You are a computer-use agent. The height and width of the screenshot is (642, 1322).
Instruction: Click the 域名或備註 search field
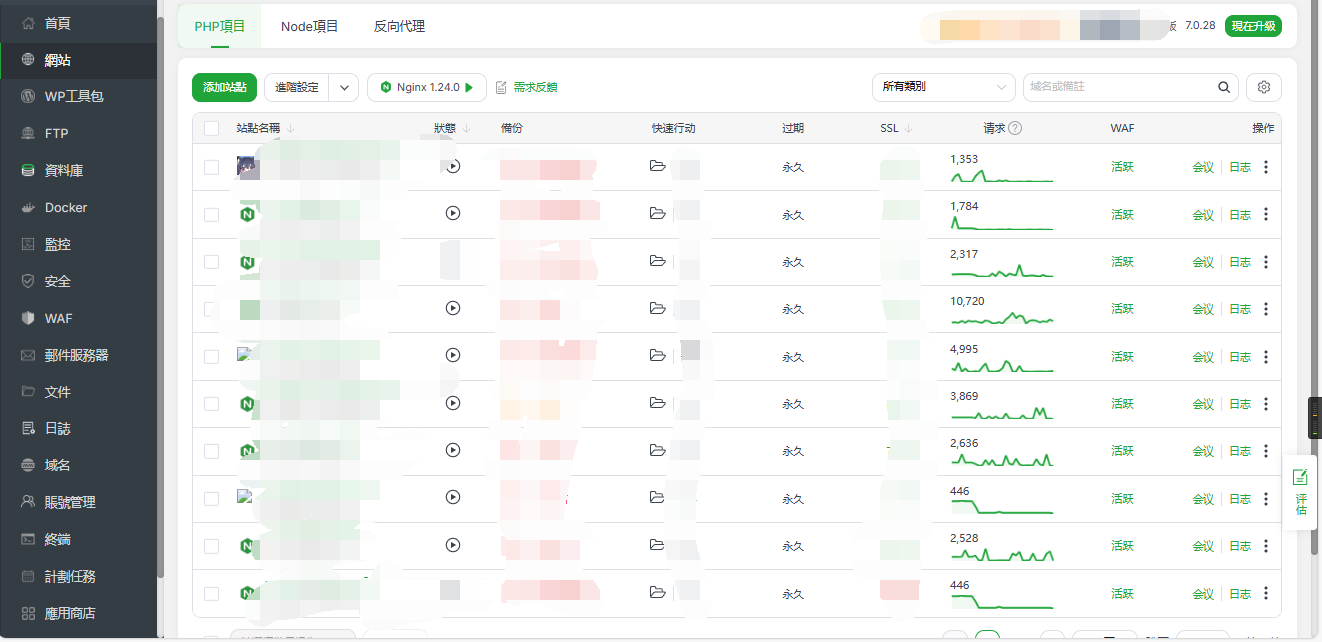click(1118, 87)
